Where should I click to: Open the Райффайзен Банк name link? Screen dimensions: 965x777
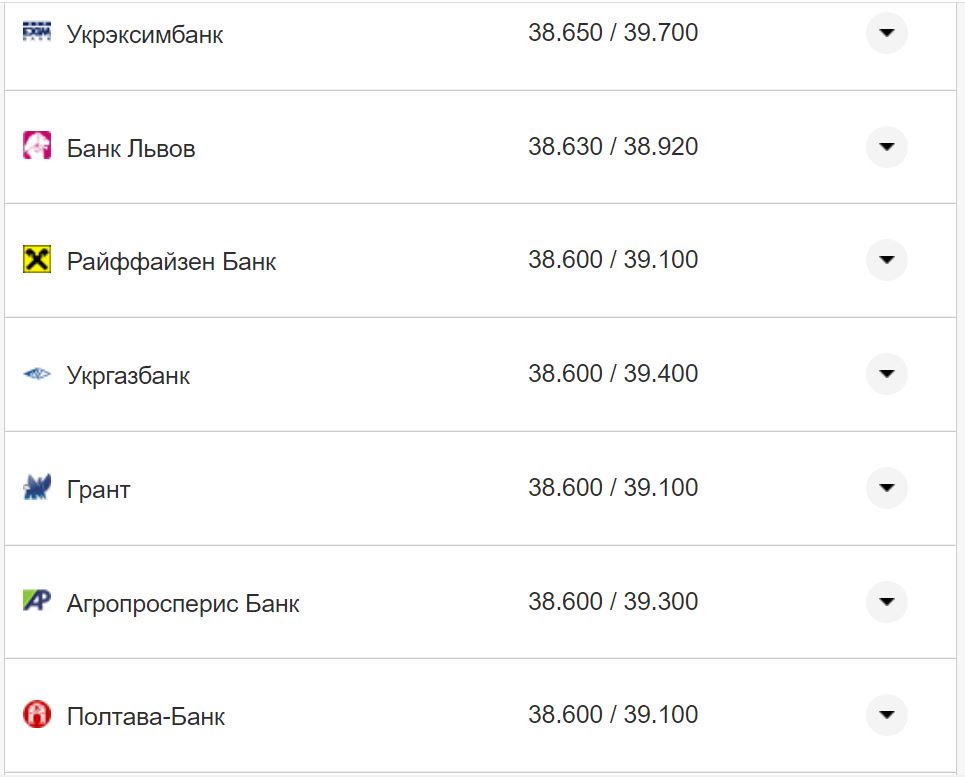click(171, 262)
